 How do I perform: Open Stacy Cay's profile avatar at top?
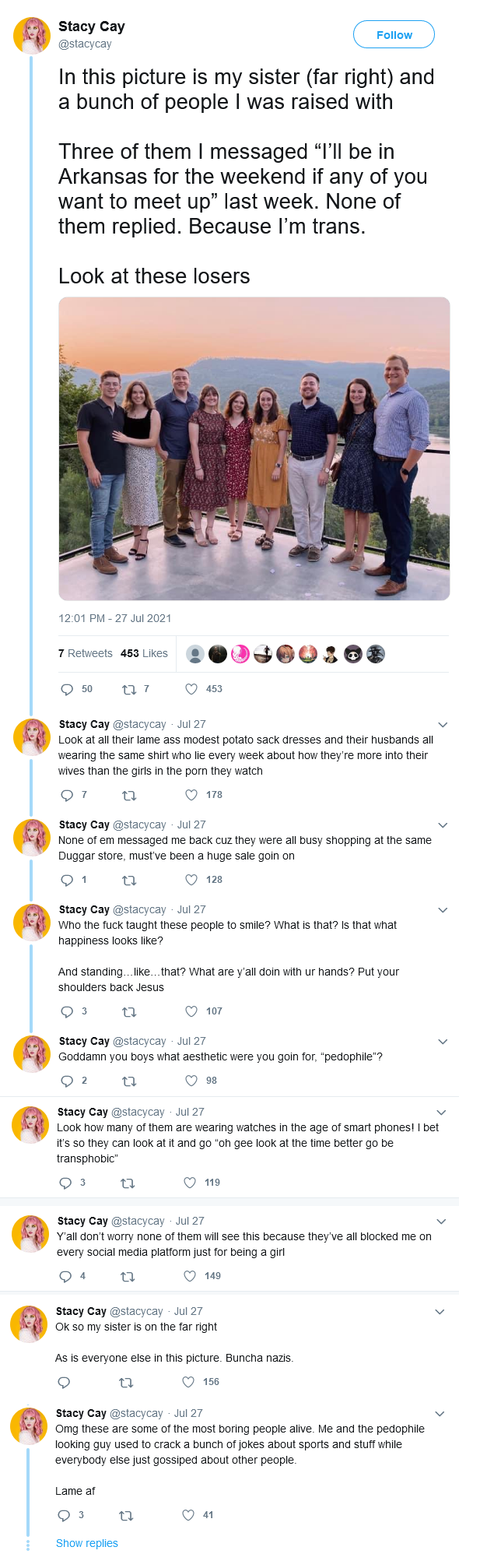click(x=32, y=35)
